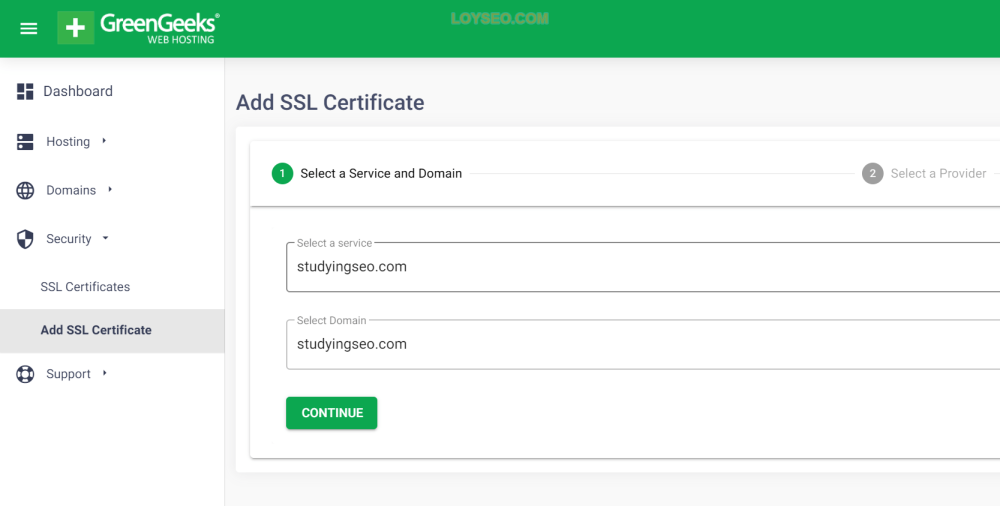Click Select a Service and Domain step label
This screenshot has width=1000, height=506.
(381, 174)
